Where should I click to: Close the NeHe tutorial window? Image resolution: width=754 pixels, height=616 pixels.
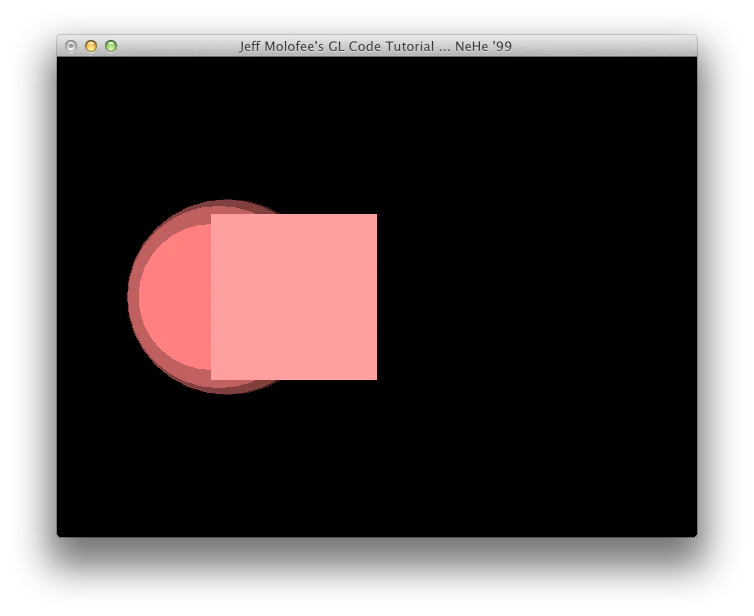(x=71, y=46)
